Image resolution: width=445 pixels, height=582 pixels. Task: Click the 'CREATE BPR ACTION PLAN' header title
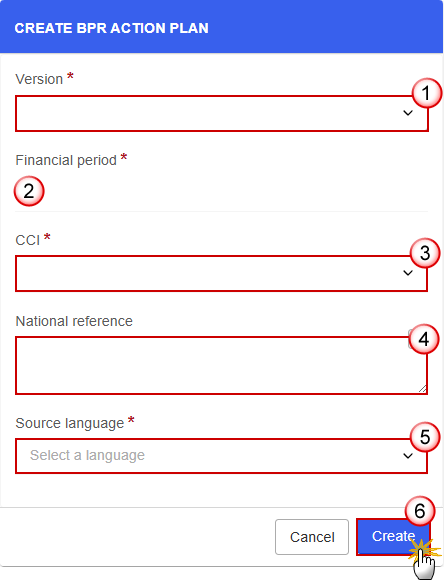(x=111, y=28)
